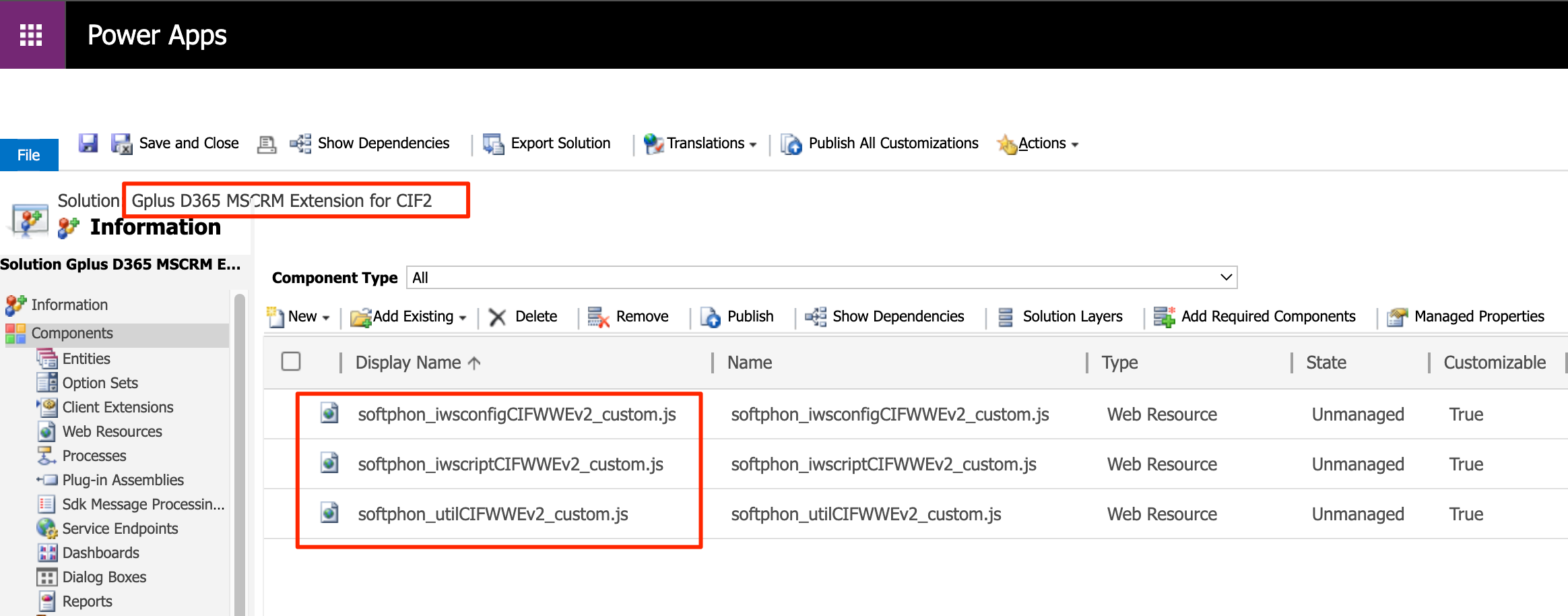Open Processes in the tree

coord(94,456)
